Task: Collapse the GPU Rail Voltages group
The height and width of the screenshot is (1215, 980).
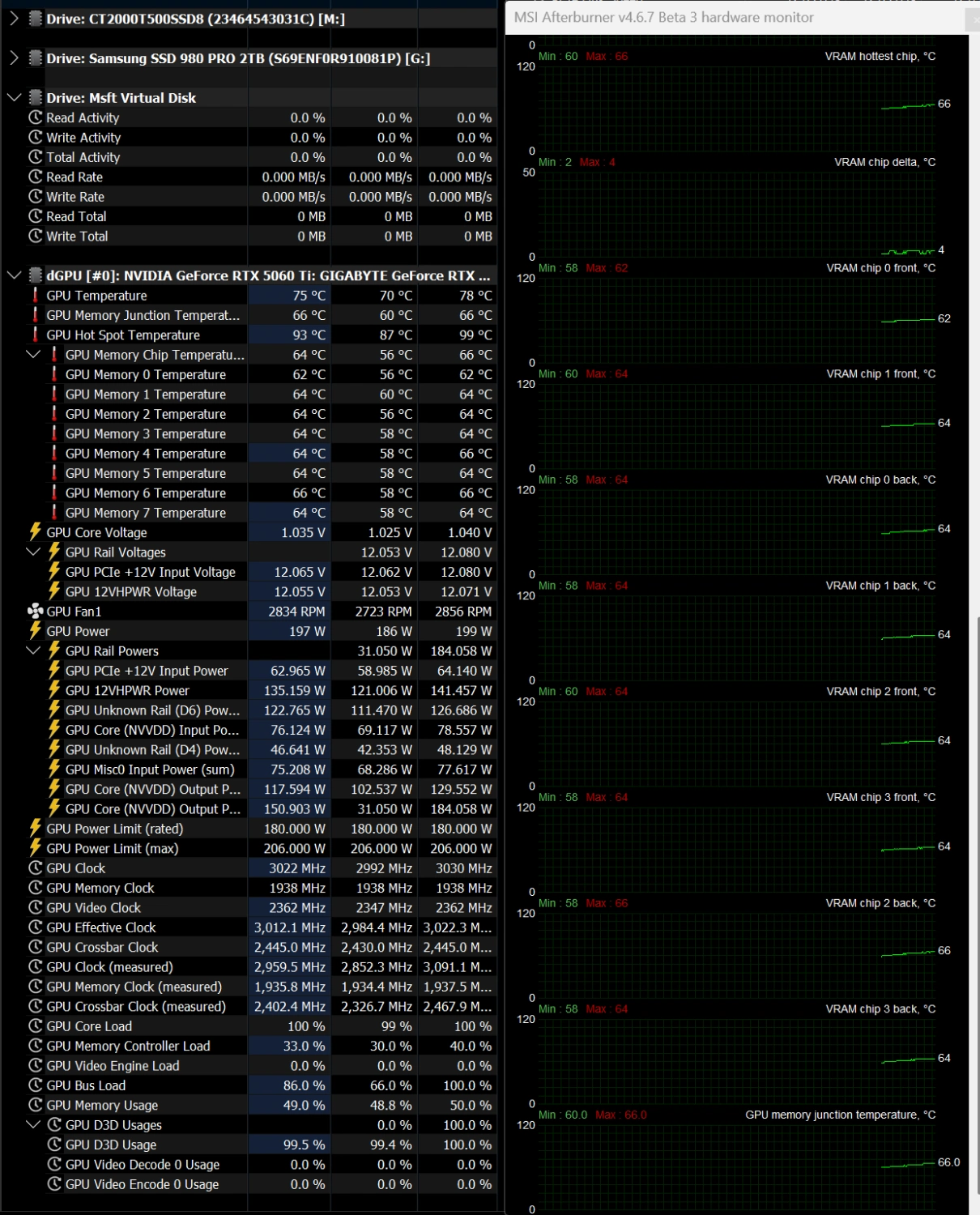Action: (33, 552)
